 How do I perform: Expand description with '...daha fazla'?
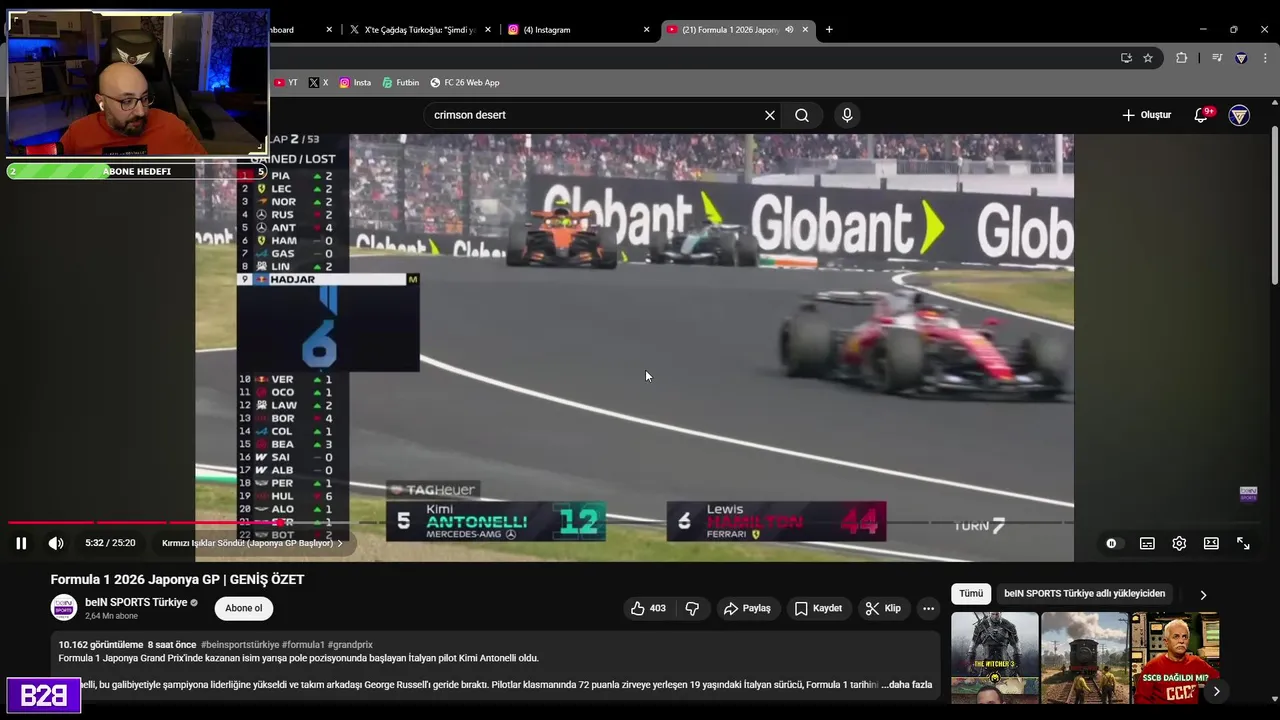click(906, 685)
